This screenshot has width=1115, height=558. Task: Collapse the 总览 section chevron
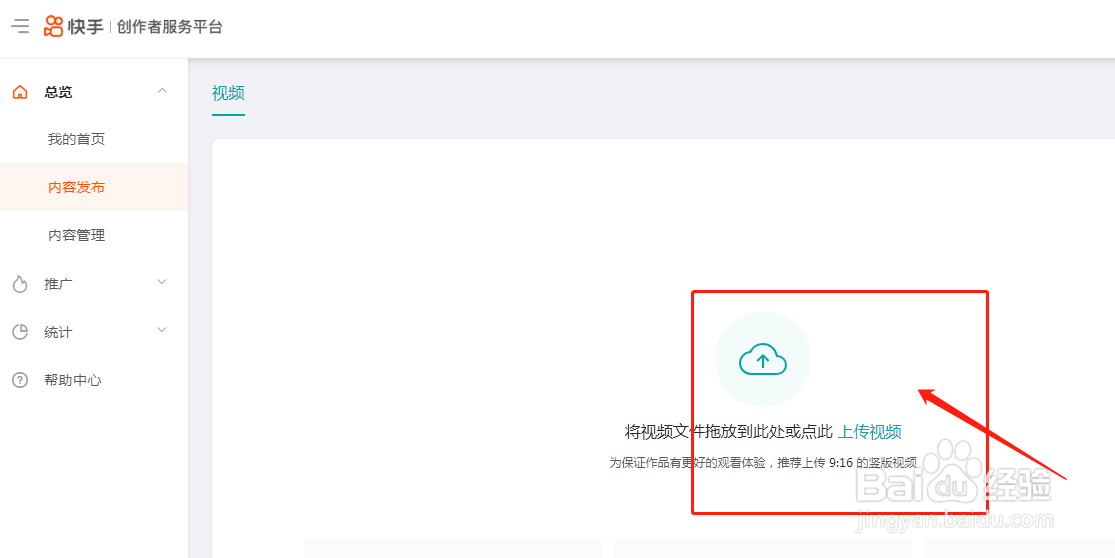pos(162,91)
